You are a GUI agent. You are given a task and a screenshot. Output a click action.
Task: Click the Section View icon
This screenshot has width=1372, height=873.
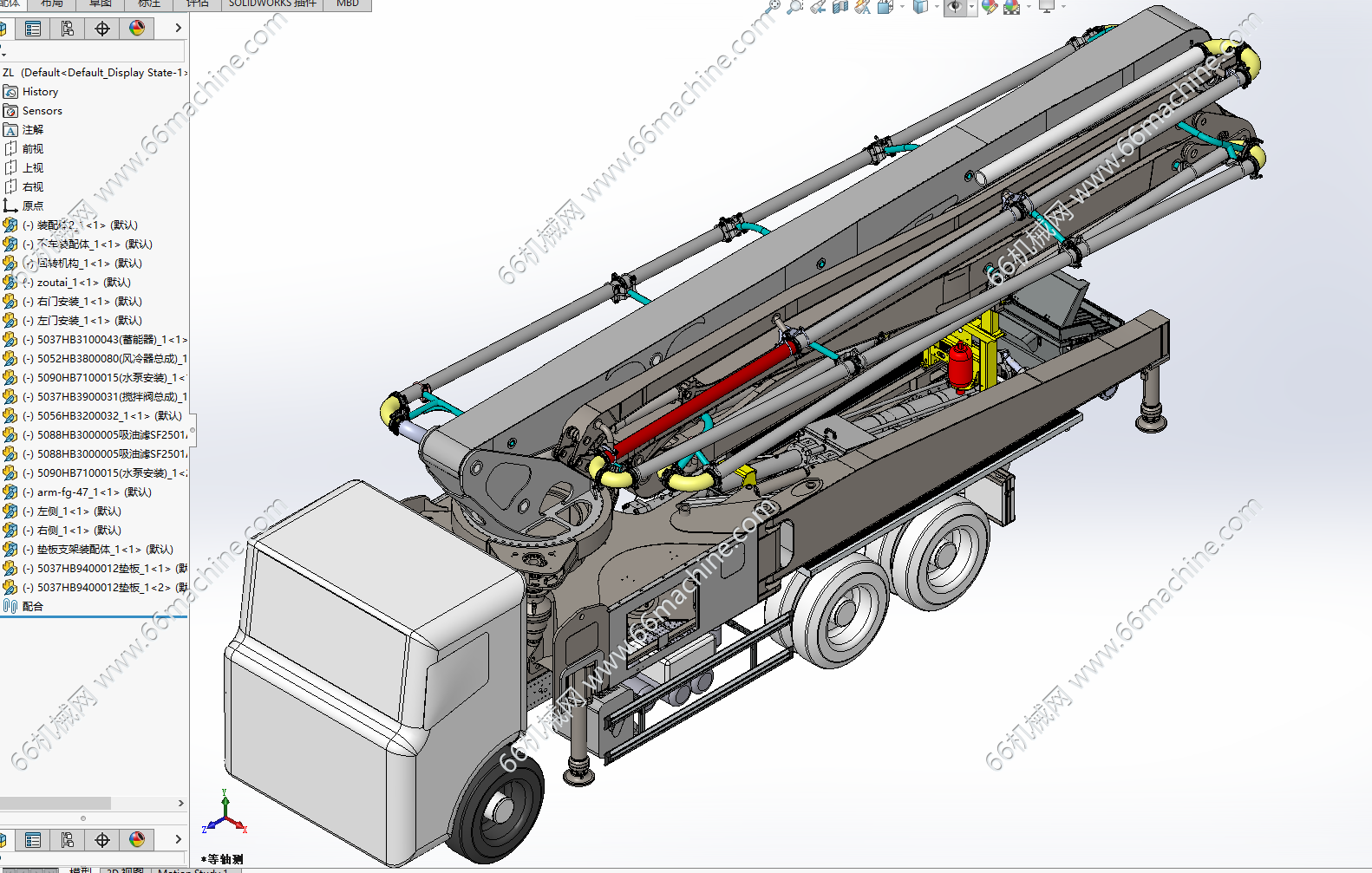tap(840, 7)
